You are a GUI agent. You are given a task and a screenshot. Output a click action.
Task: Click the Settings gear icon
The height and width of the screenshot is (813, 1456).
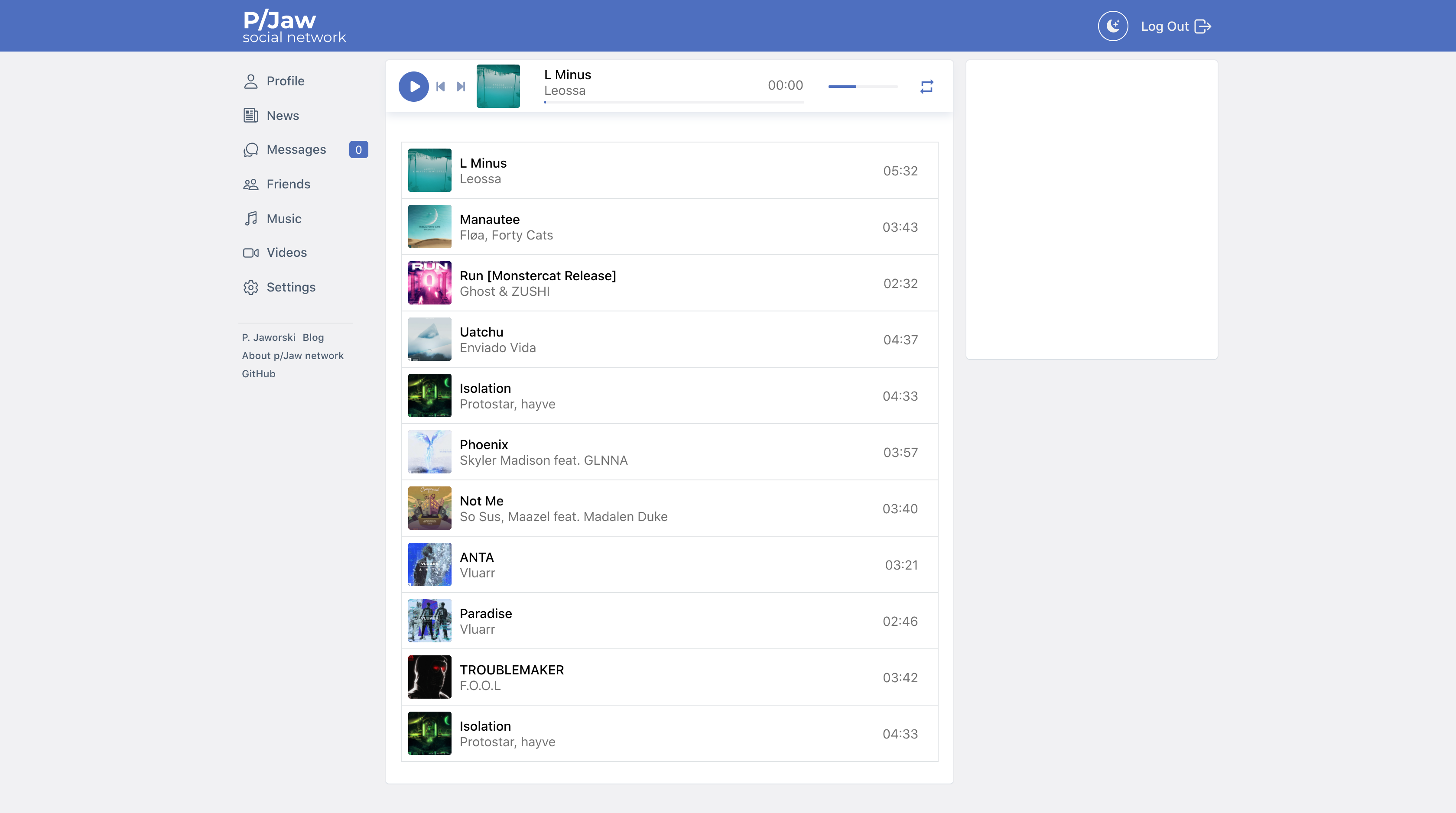(x=250, y=287)
